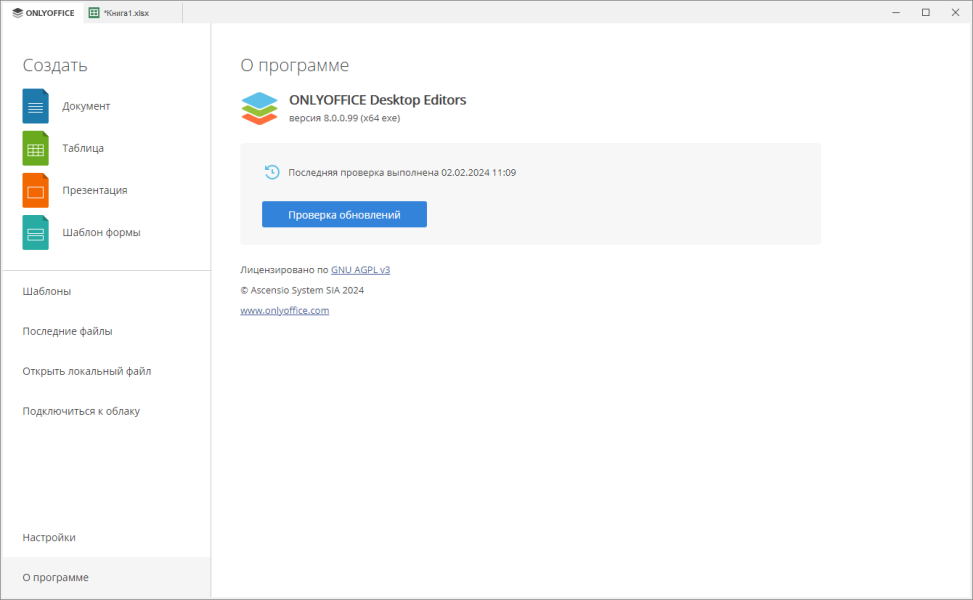Click the Проверка обновлений button
The image size is (973, 600).
pos(344,214)
